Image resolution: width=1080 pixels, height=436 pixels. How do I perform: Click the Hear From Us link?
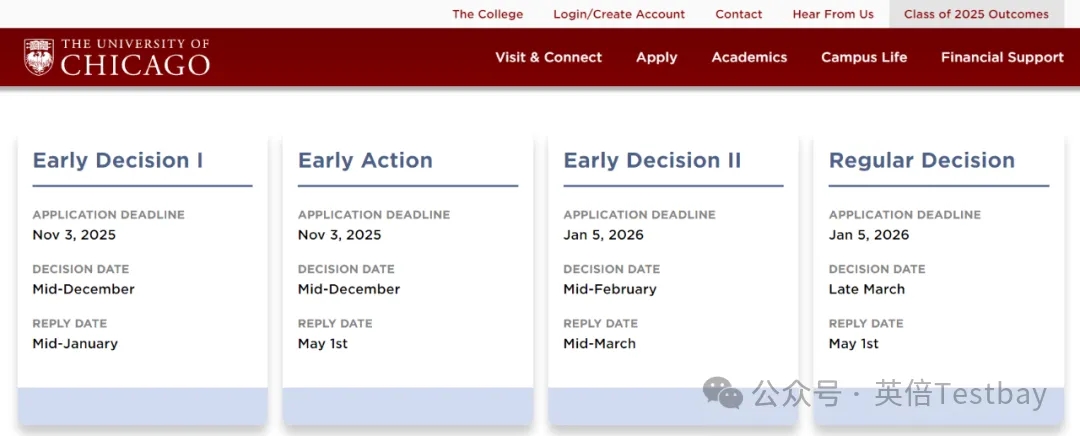(832, 14)
